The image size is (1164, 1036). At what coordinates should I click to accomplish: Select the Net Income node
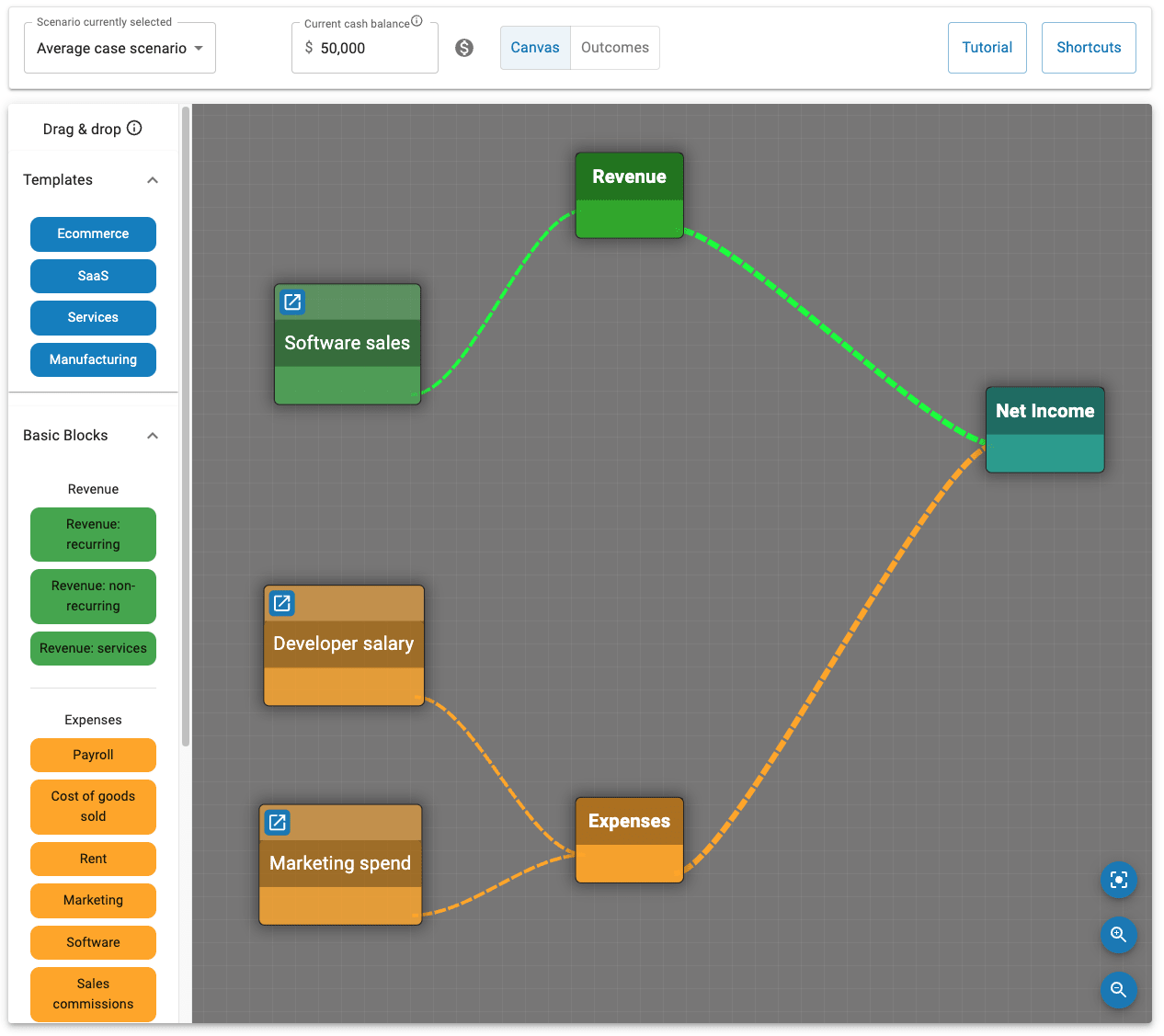pyautogui.click(x=1044, y=429)
